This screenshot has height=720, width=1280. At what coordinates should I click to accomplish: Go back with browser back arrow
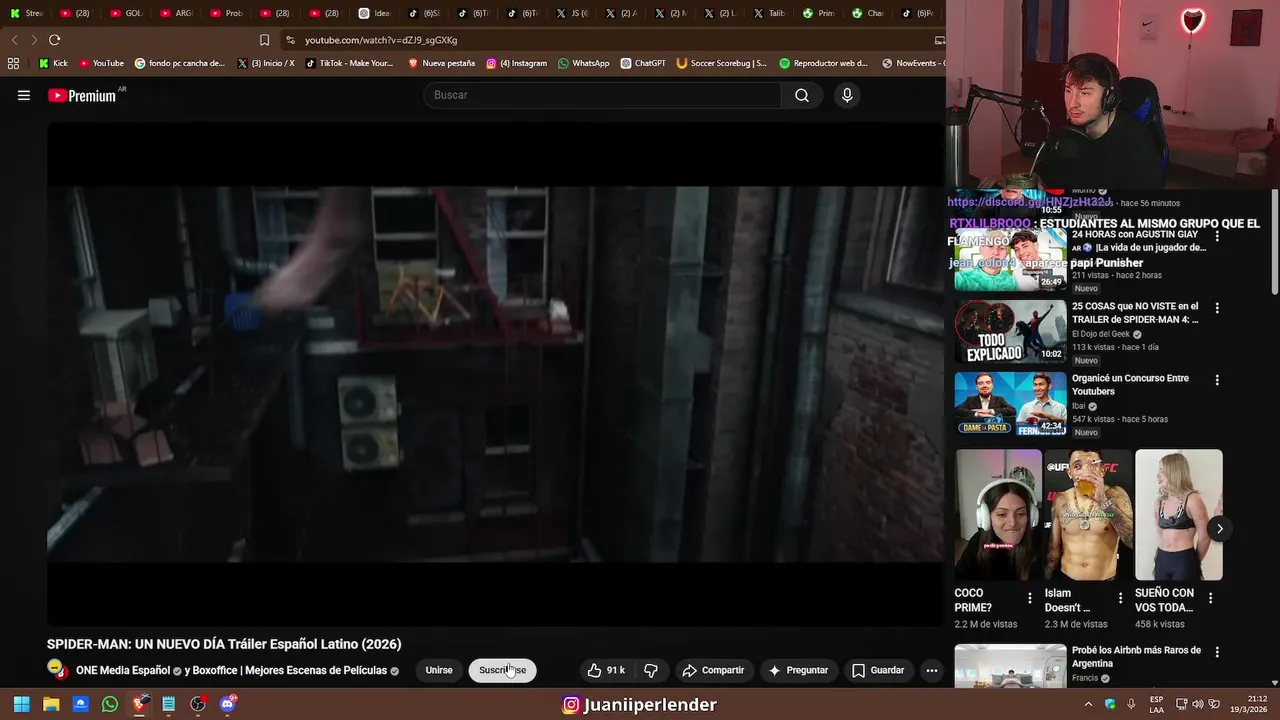pos(14,40)
